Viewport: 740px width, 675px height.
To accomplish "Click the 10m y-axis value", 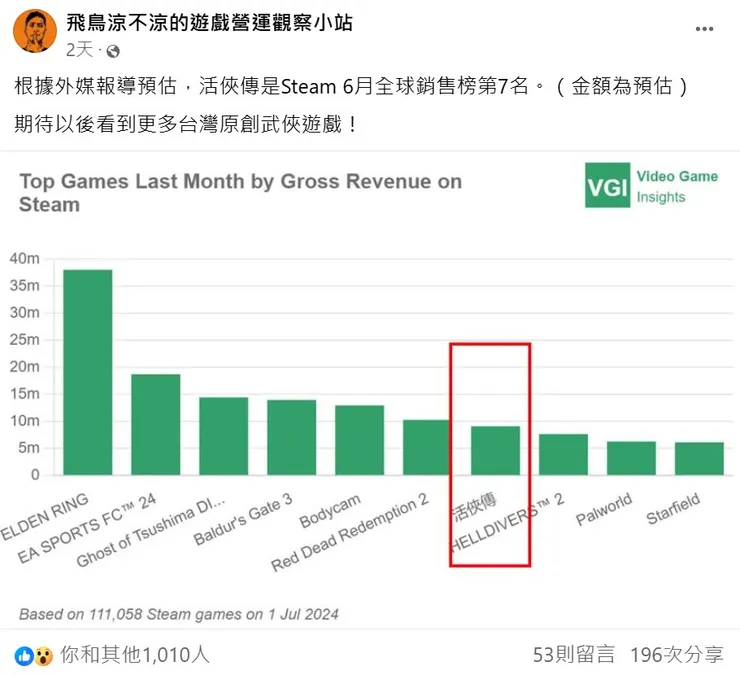I will click(x=25, y=420).
